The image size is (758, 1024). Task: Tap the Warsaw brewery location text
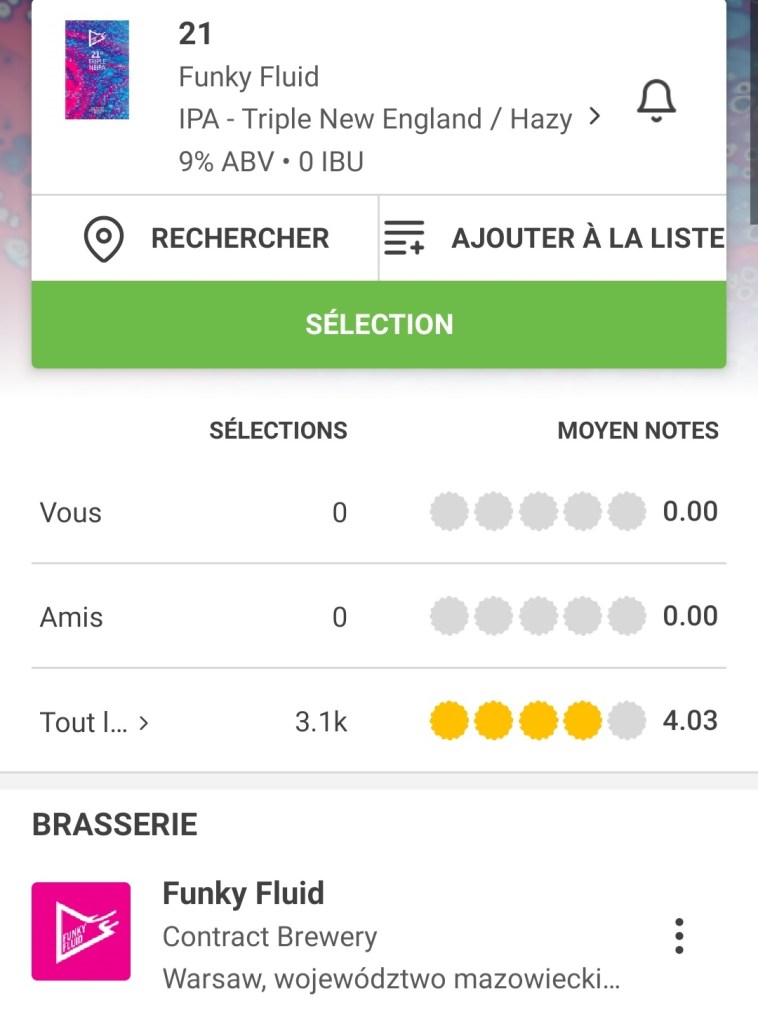coord(391,977)
